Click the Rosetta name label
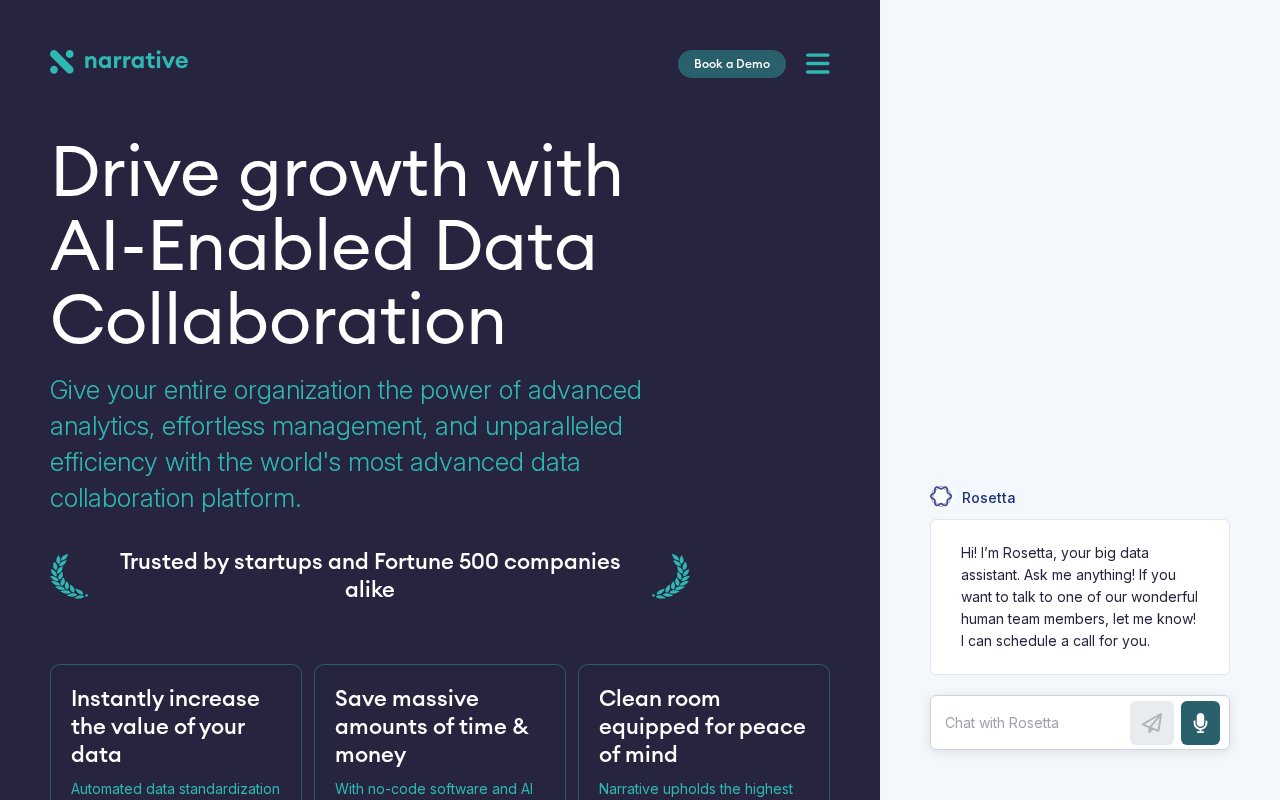1280x800 pixels. (988, 498)
